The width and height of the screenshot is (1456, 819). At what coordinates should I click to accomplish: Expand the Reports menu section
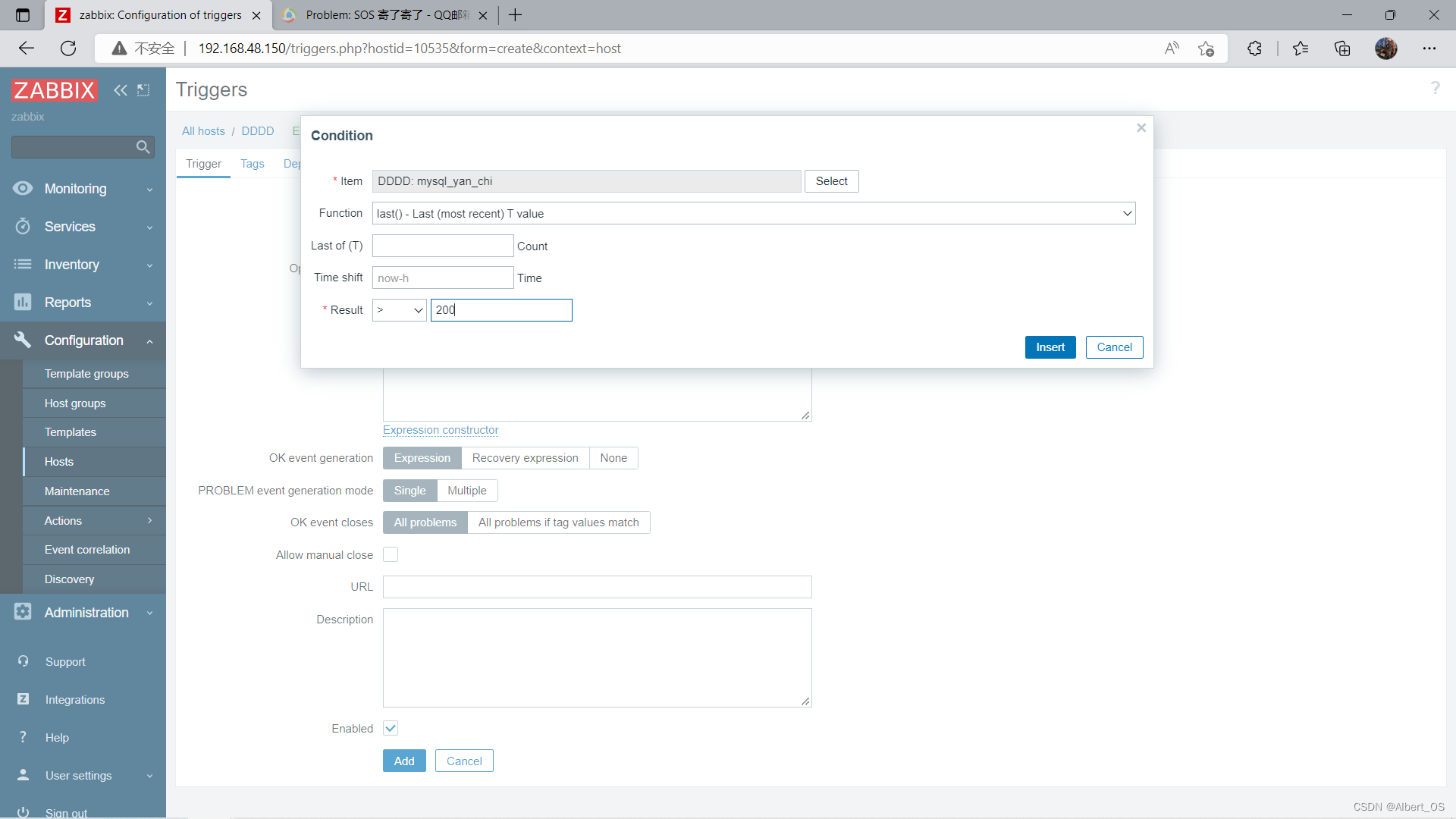pyautogui.click(x=149, y=303)
